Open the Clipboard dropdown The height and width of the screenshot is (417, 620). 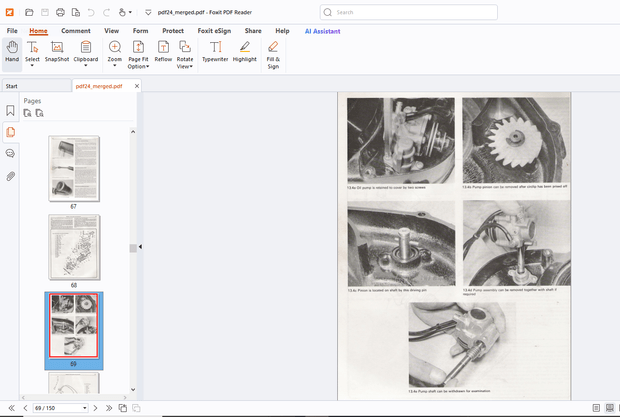click(86, 66)
